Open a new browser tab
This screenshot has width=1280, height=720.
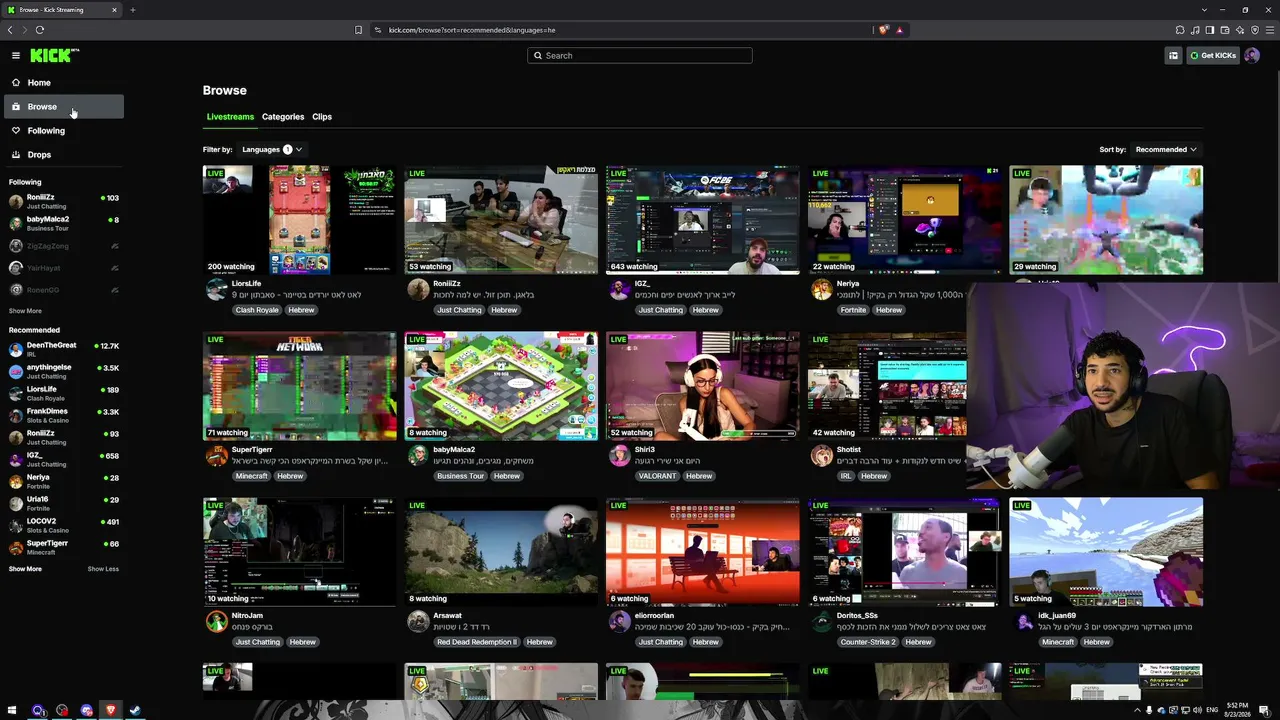pos(132,10)
